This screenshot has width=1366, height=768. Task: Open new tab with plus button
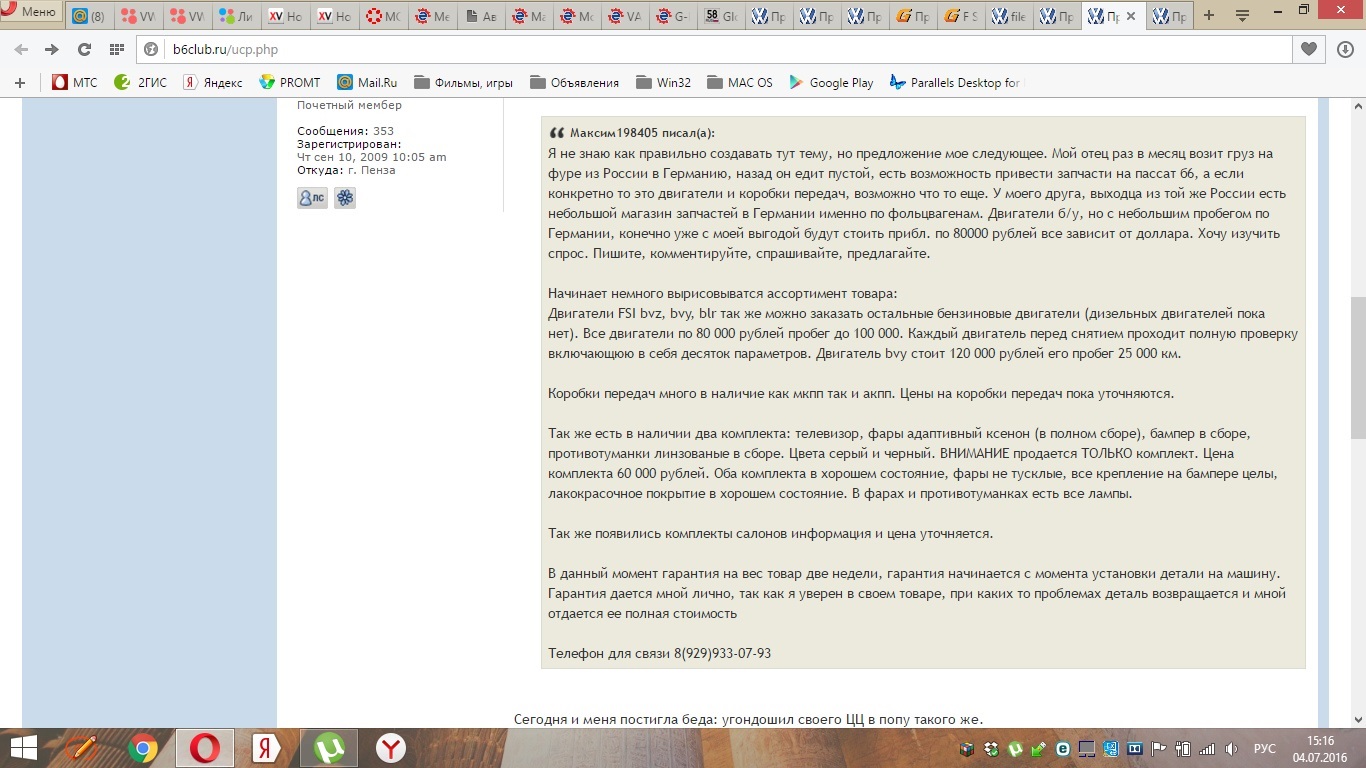(1209, 16)
